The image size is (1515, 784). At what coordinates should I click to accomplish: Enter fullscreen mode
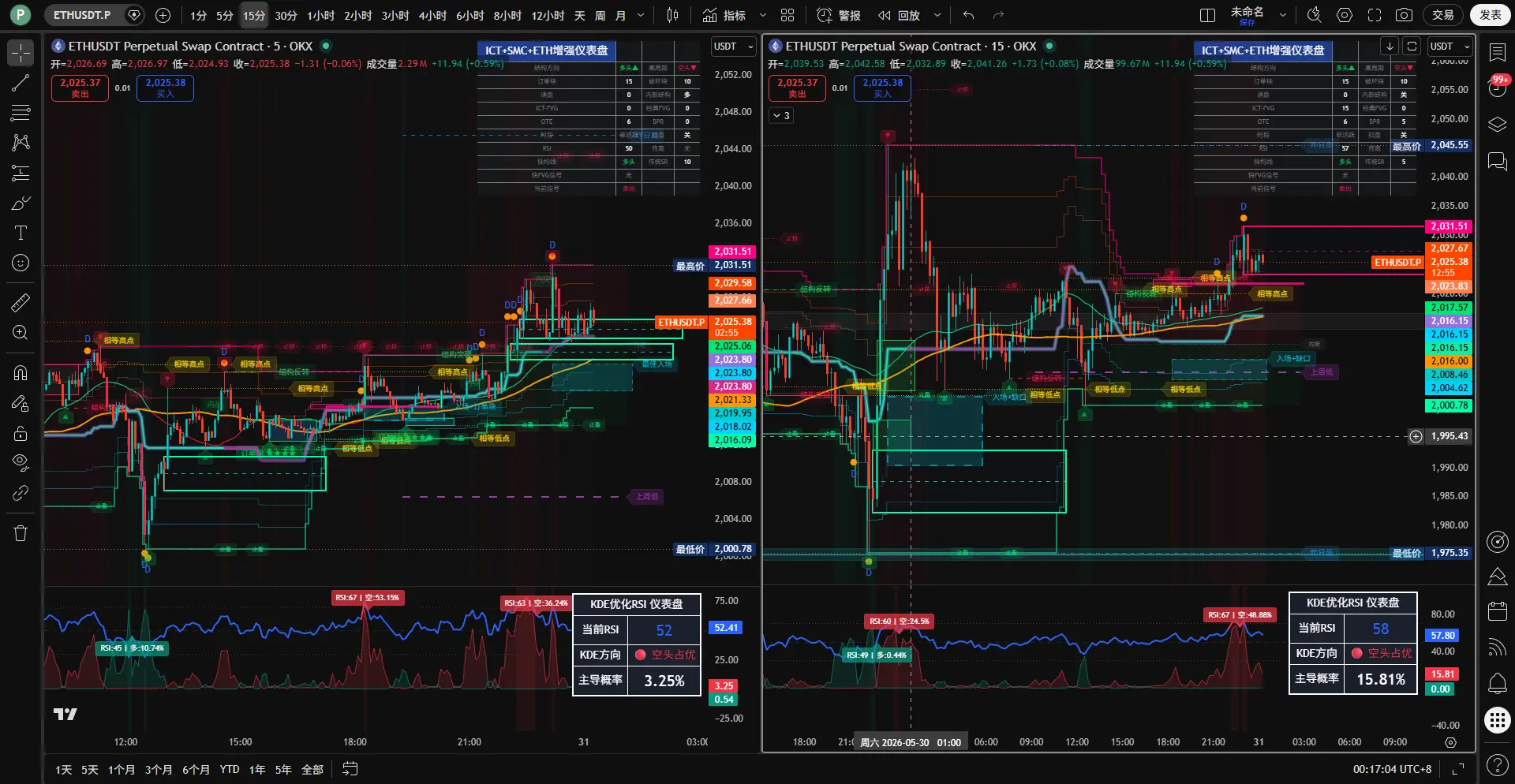point(1375,15)
